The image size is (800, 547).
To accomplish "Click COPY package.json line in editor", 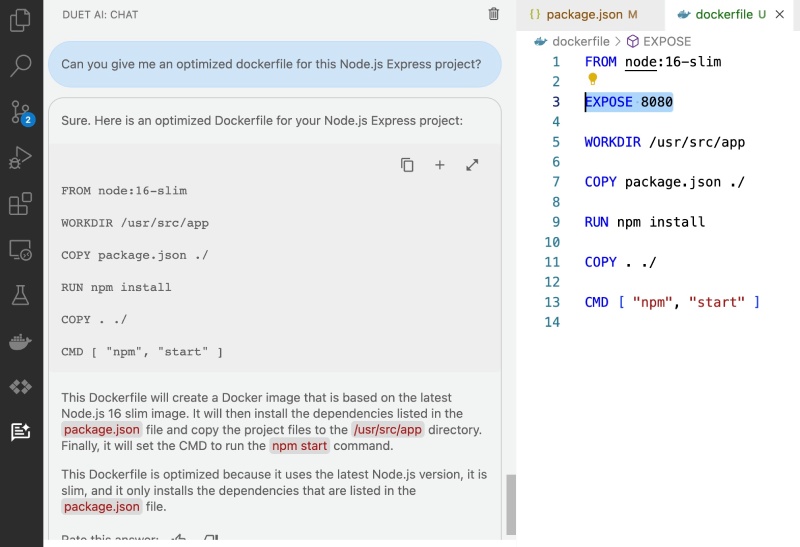I will point(665,182).
